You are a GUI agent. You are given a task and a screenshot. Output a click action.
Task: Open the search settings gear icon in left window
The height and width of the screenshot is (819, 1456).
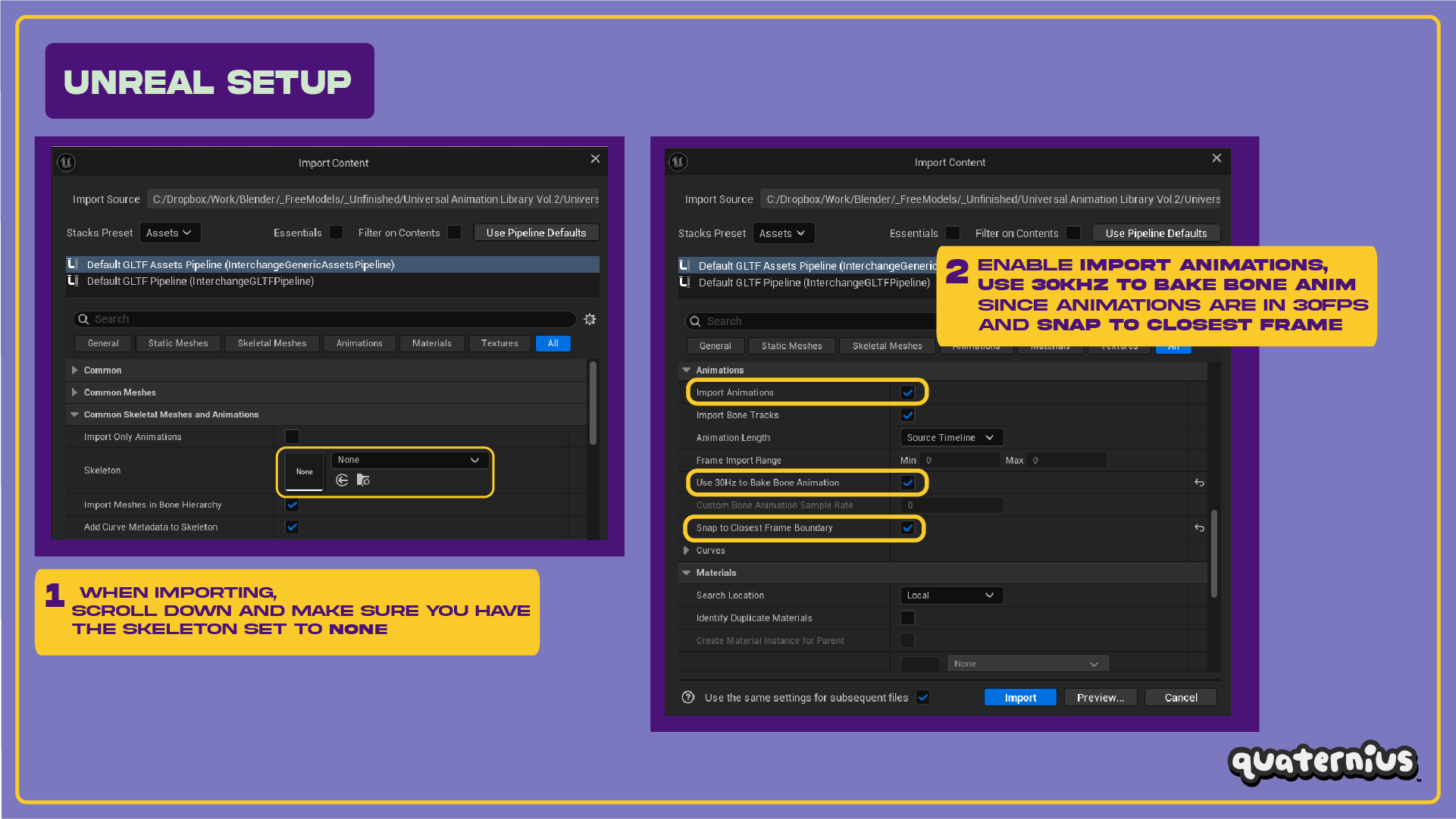(x=590, y=320)
